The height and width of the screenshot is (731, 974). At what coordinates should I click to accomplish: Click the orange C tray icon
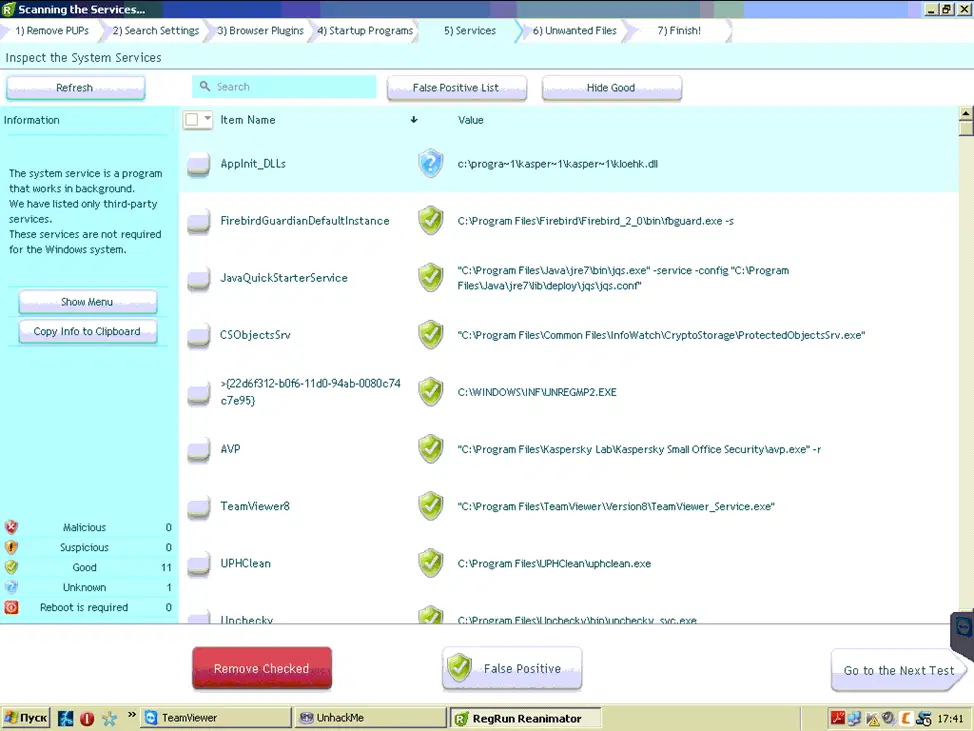(906, 719)
